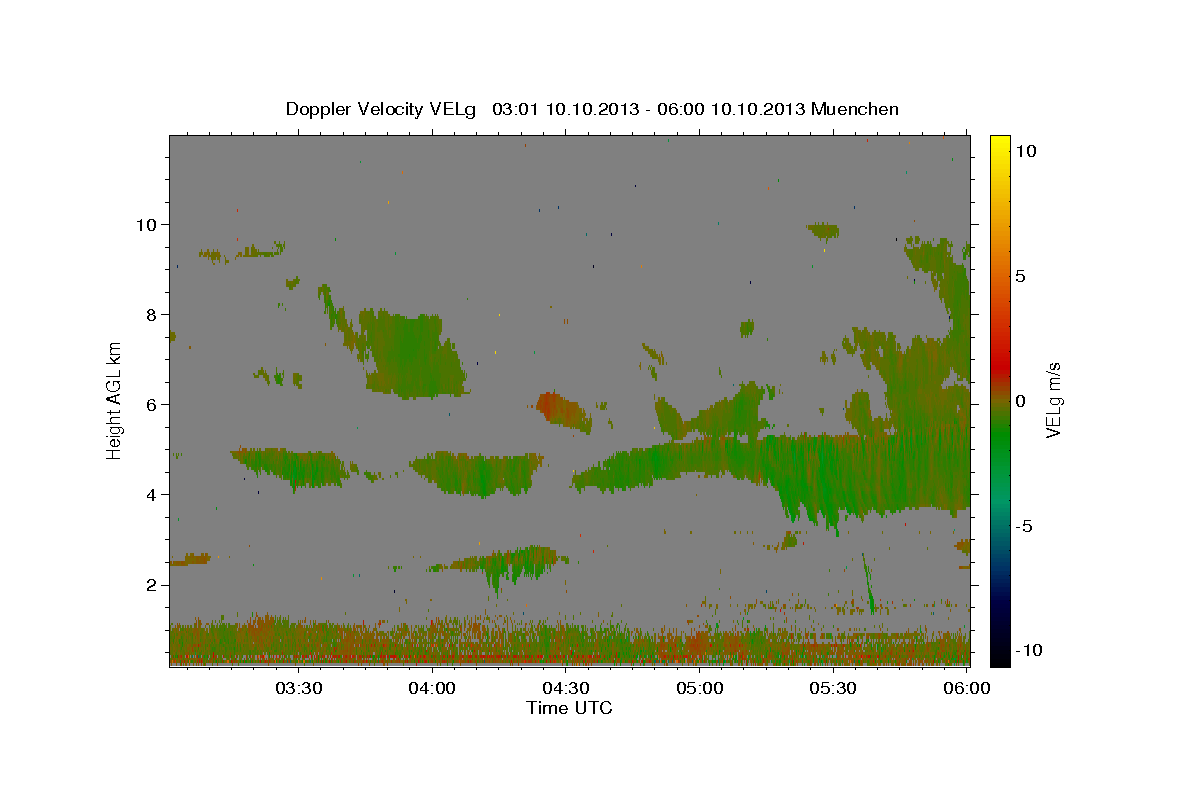1200x800 pixels.
Task: Click the colorbar value 10 at top
Action: coord(1027,151)
